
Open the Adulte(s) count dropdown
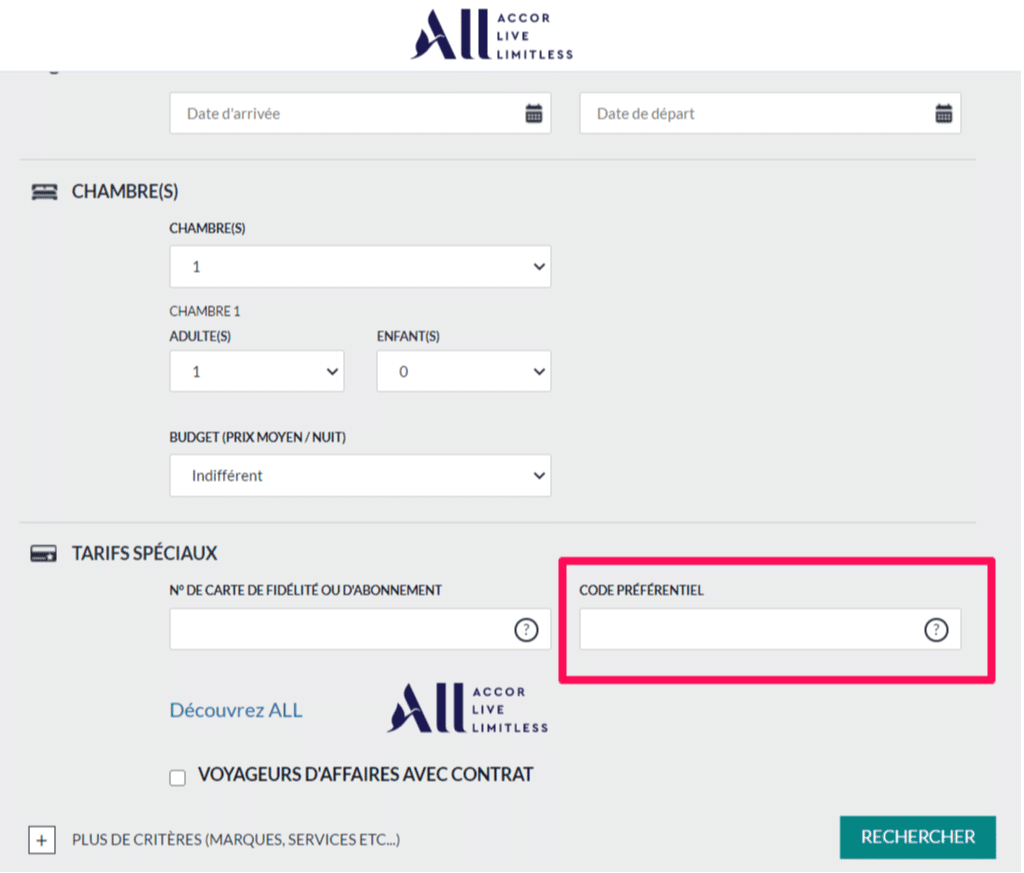[257, 371]
